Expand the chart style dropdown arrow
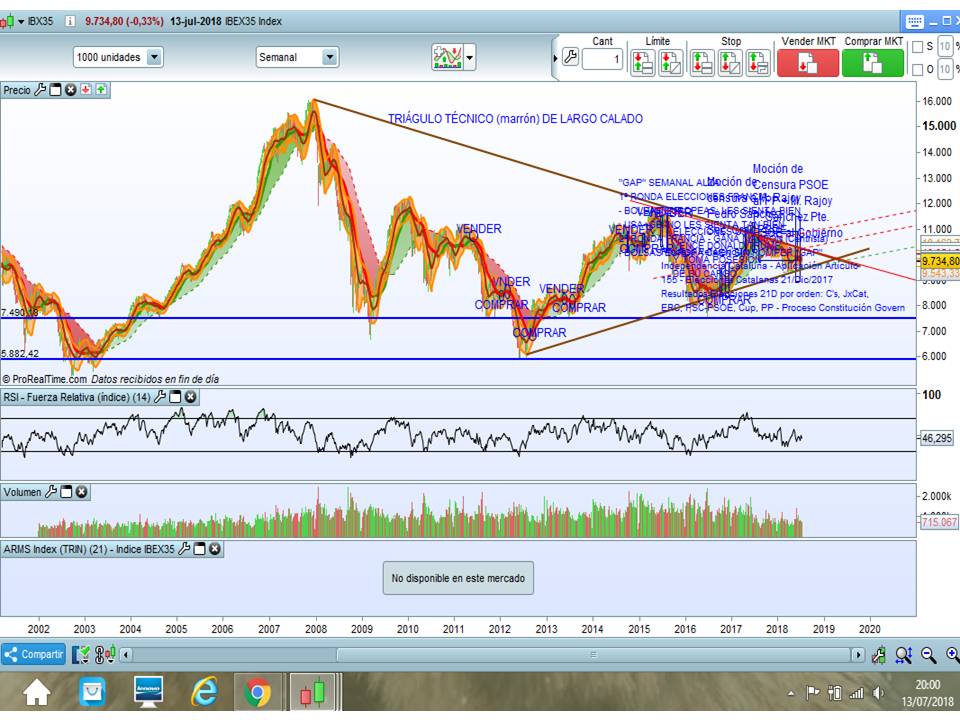The width and height of the screenshot is (960, 720). pyautogui.click(x=469, y=57)
